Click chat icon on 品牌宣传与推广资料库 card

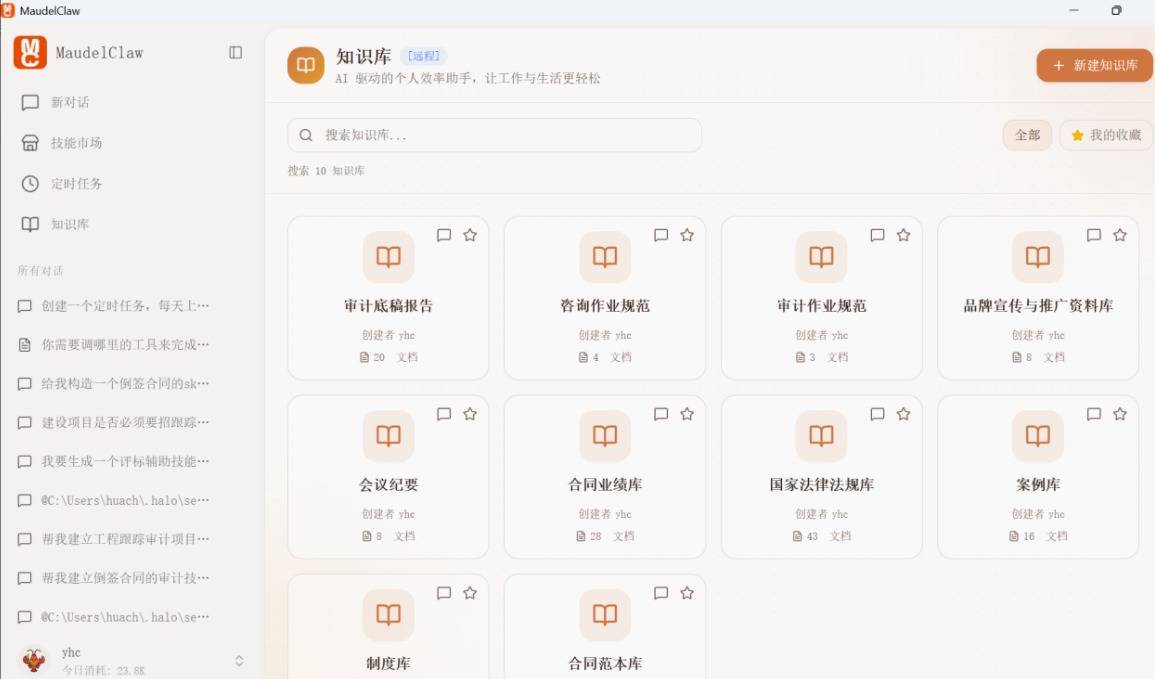point(1094,235)
